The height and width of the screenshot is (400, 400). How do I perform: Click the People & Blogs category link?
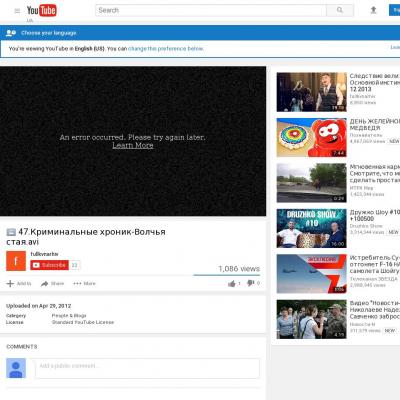coord(69,315)
